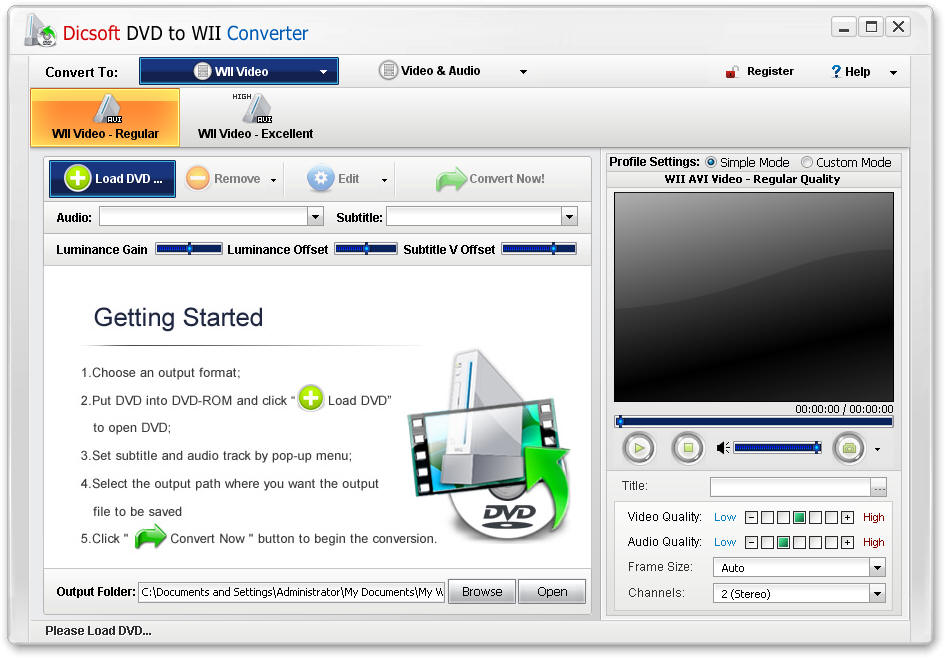Open the Remove dropdown arrow
The image size is (945, 658).
(x=274, y=180)
